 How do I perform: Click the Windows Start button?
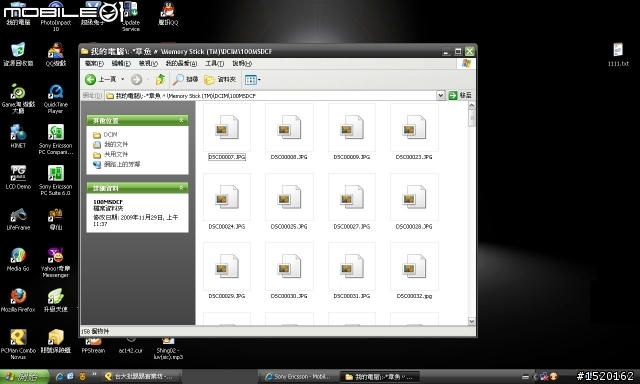(x=24, y=376)
